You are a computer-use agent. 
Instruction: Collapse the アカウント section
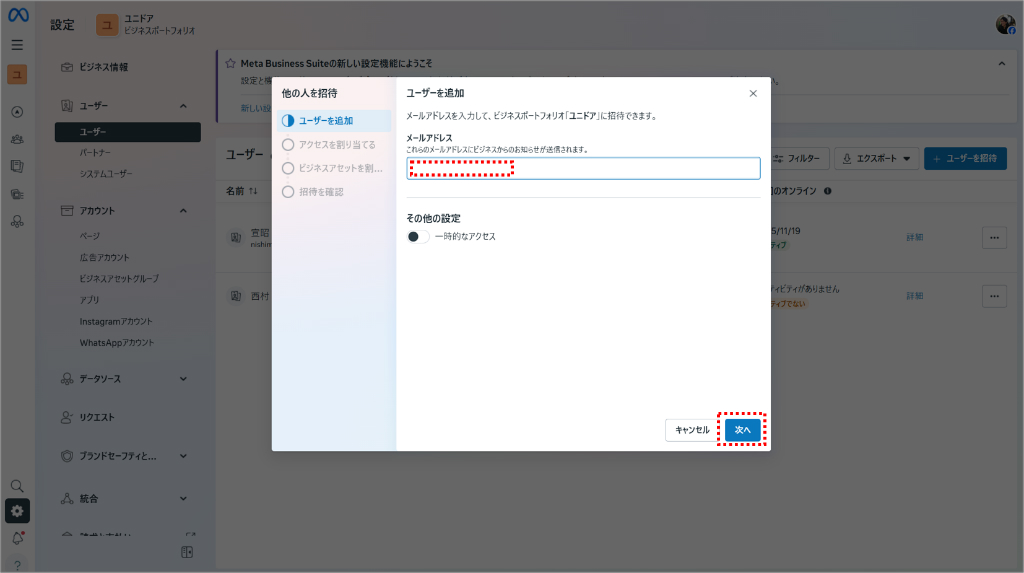[184, 210]
